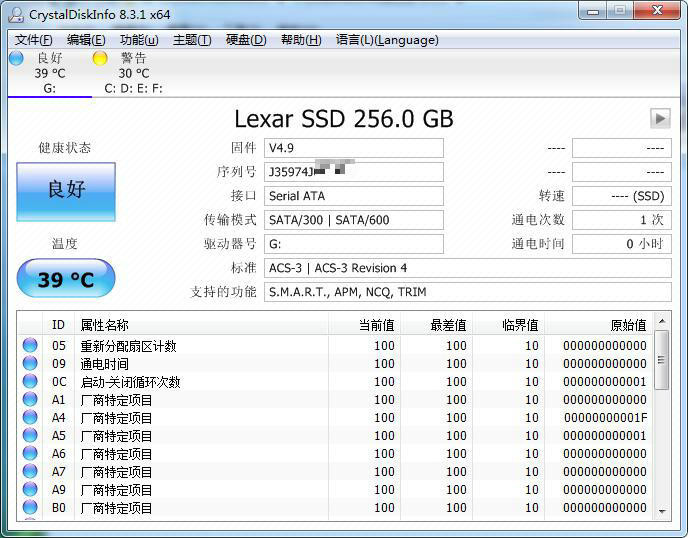
Task: Click the 原始值 column header
Action: click(628, 325)
